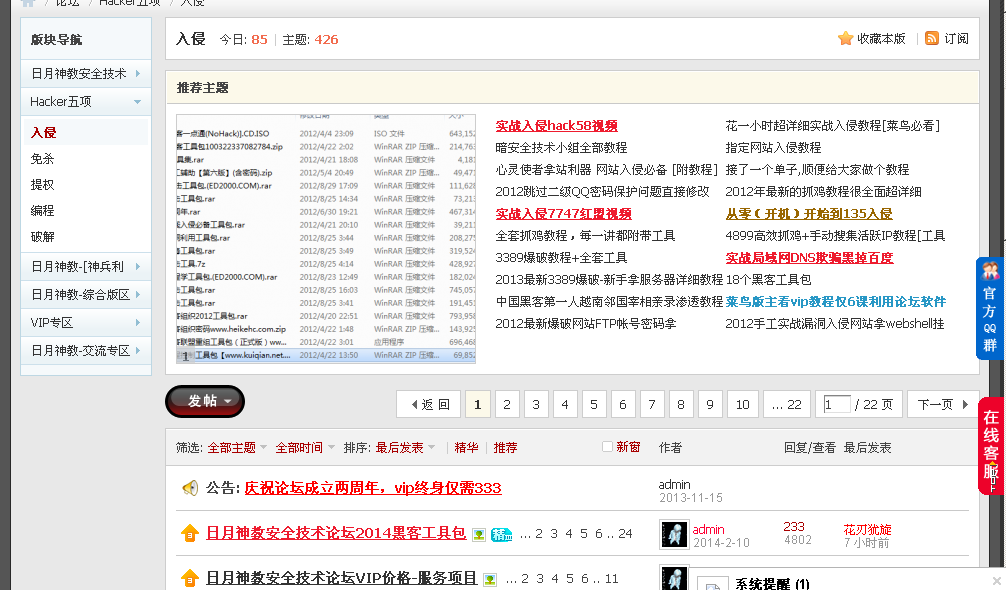Open the 全部时间 filter dropdown
This screenshot has height=590, width=1006.
(300, 447)
